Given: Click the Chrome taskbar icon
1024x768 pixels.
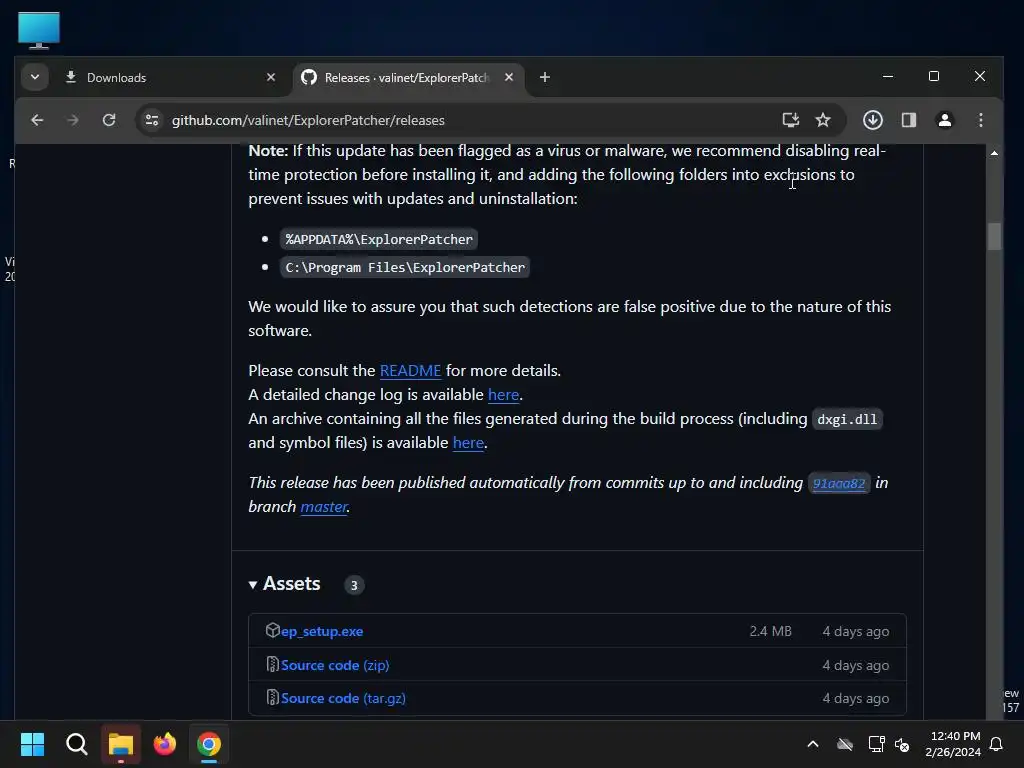Looking at the screenshot, I should coord(209,744).
